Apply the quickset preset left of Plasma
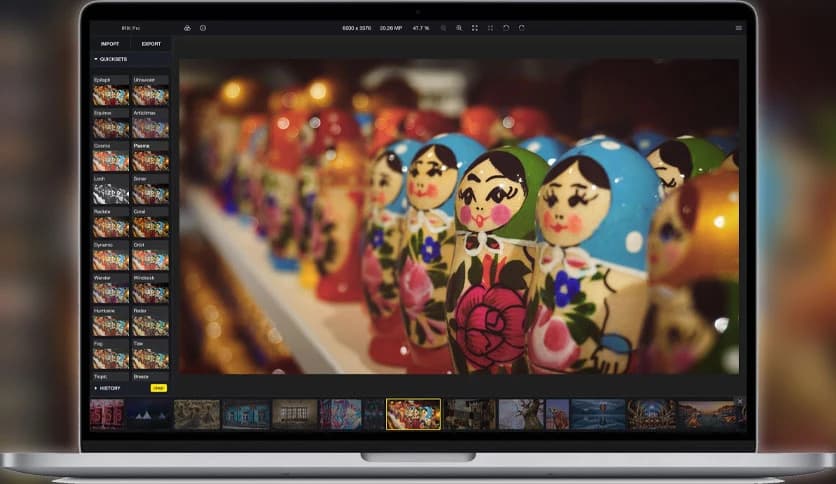The image size is (836, 484). (111, 157)
